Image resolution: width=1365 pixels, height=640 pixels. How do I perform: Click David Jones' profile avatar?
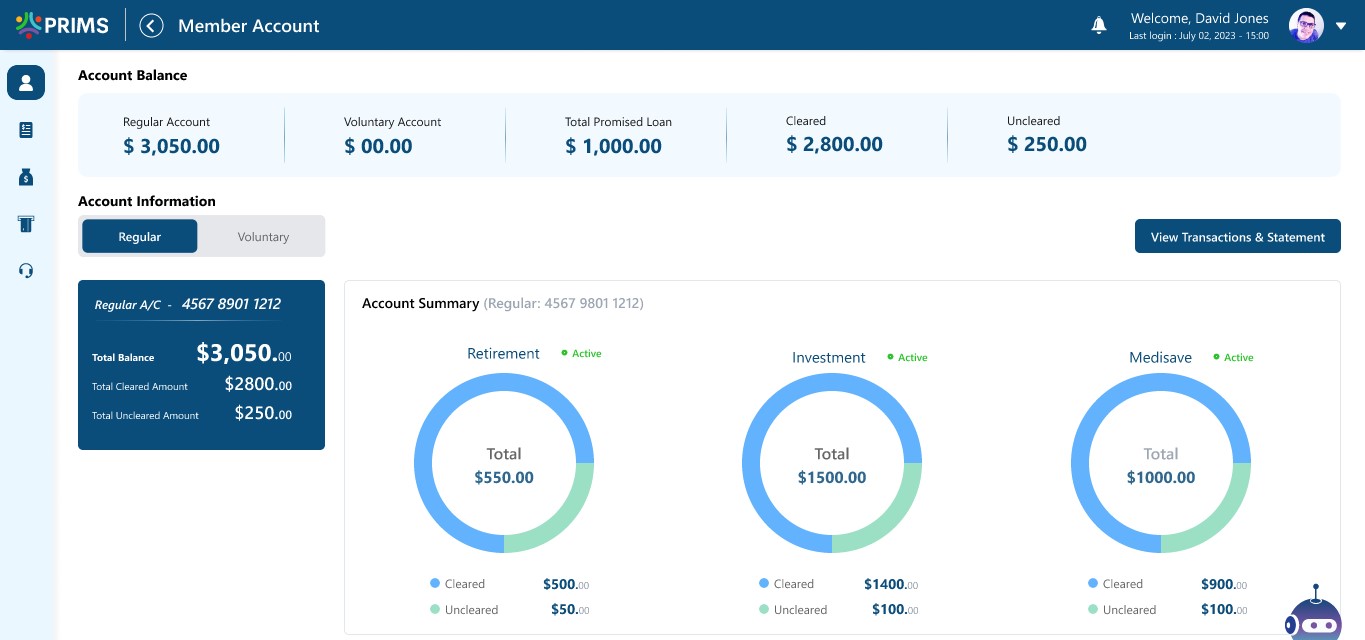pyautogui.click(x=1306, y=26)
